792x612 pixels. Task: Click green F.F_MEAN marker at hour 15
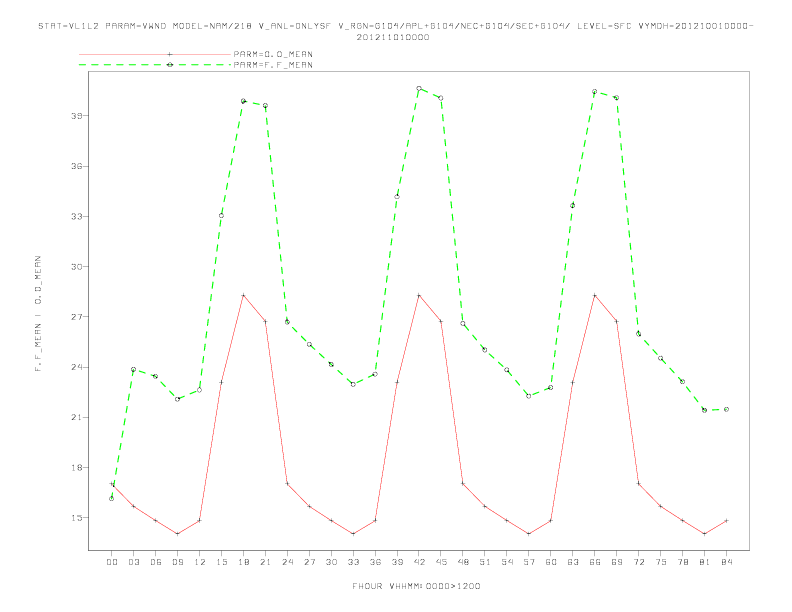[x=221, y=216]
